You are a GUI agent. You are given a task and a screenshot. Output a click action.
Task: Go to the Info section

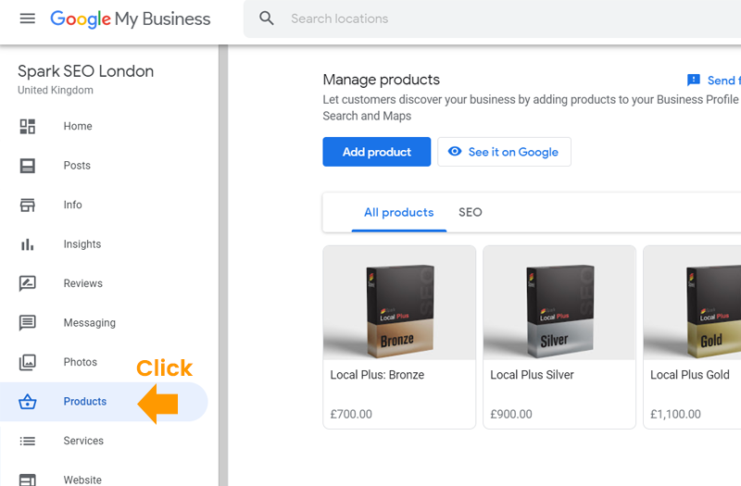click(73, 205)
